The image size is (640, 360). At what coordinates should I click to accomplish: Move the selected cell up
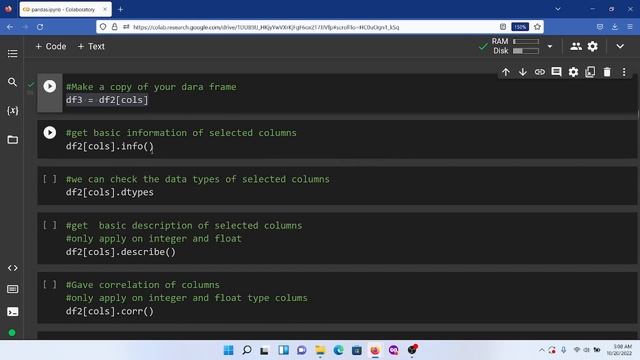coord(506,72)
